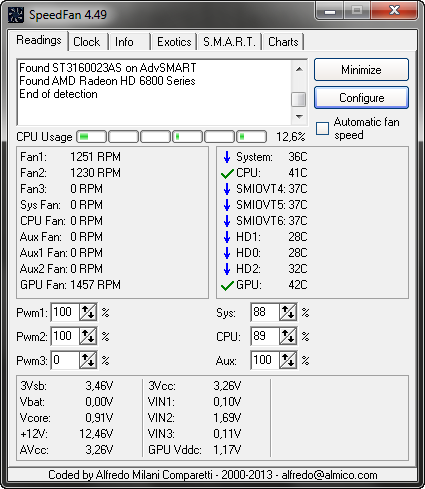Switch to the Exotics tab
Viewport: 425px width, 489px height.
pos(174,42)
